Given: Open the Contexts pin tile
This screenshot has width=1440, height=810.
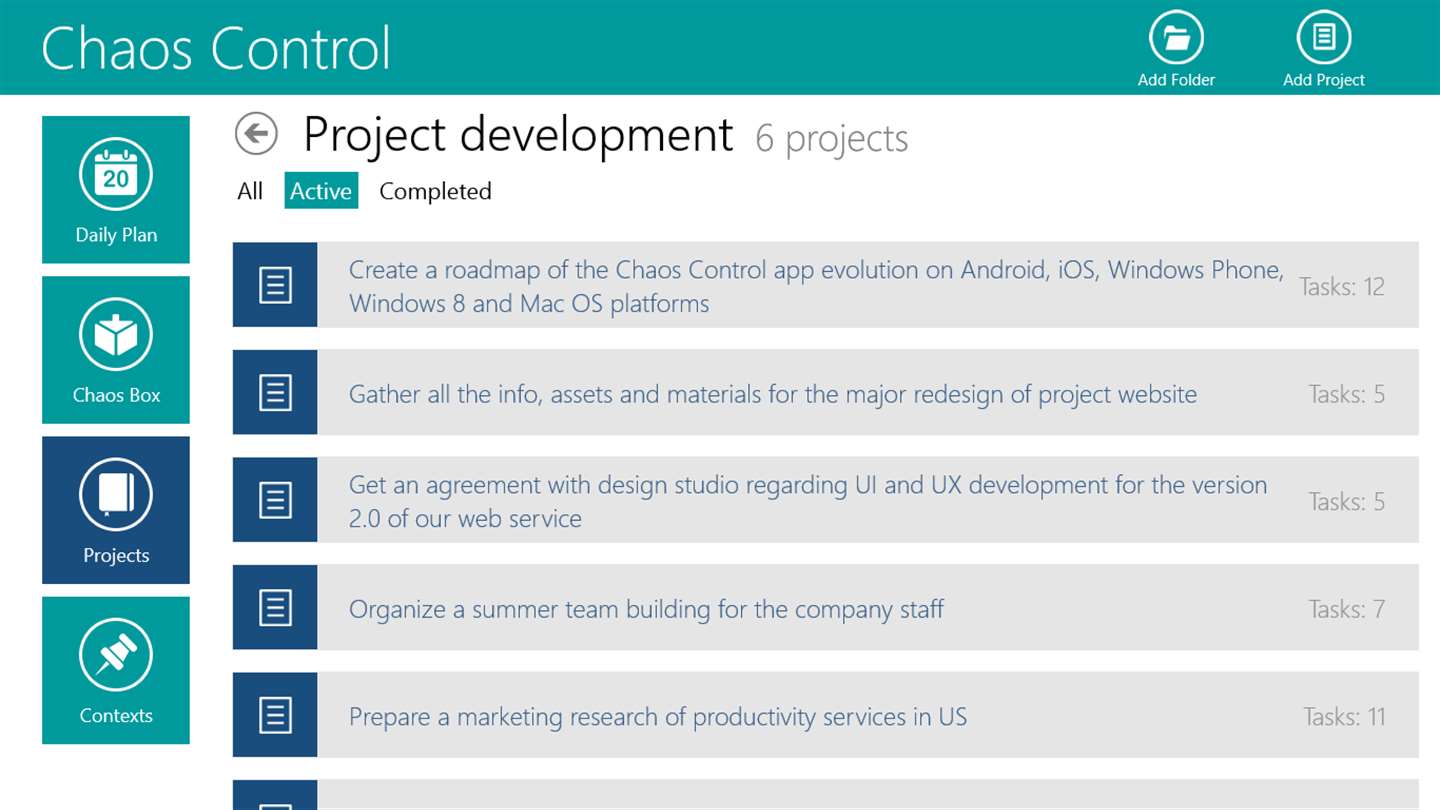Looking at the screenshot, I should coord(116,670).
